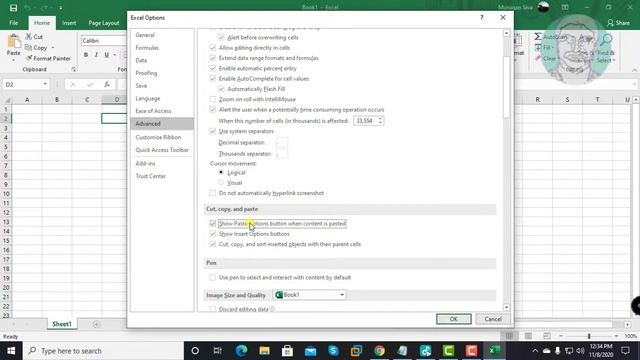Open Mail app from taskbar
The height and width of the screenshot is (360, 640).
pos(311,351)
